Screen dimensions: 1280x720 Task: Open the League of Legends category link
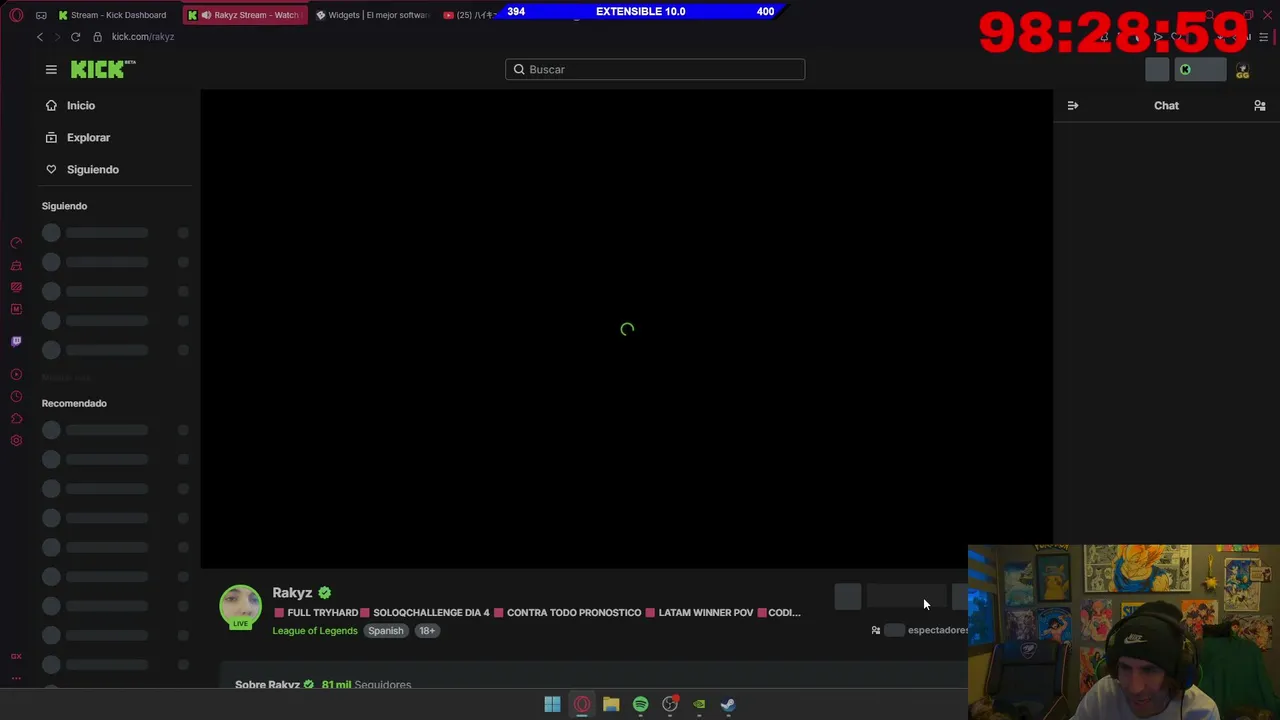click(315, 631)
